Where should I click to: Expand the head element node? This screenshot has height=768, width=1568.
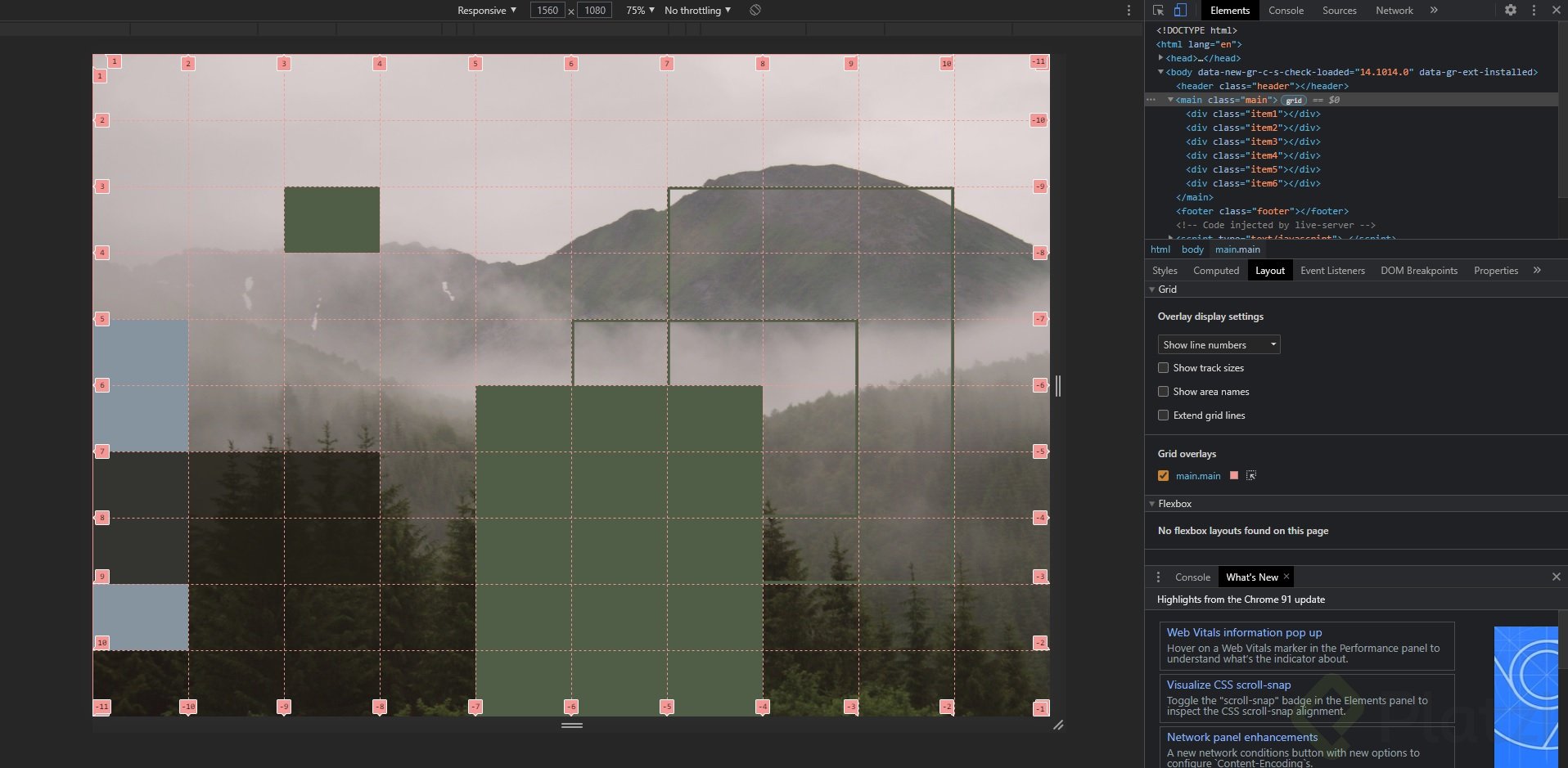point(1160,58)
